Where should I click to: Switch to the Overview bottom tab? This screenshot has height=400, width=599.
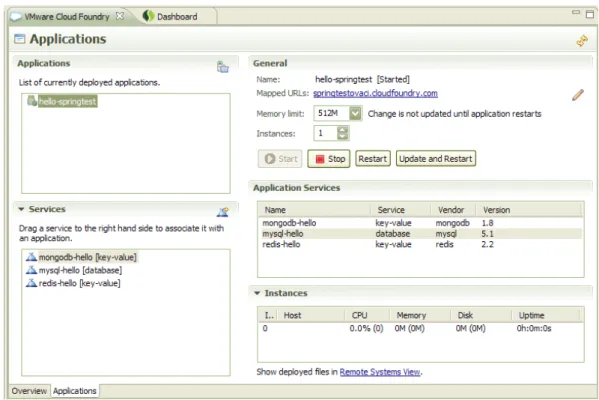29,391
